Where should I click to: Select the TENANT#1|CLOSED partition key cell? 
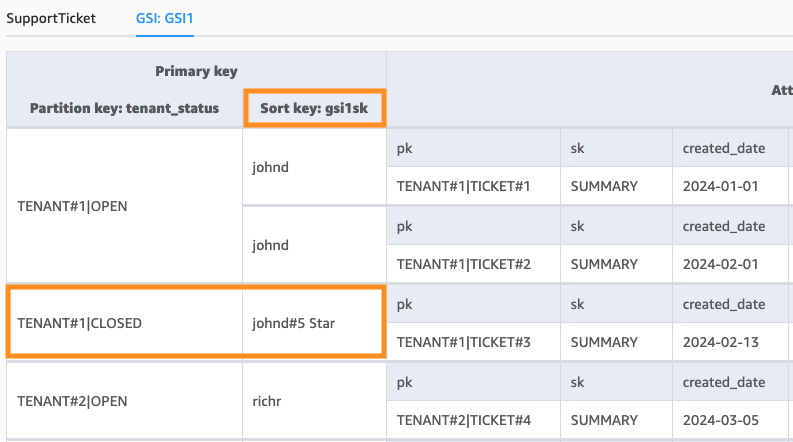(x=80, y=323)
